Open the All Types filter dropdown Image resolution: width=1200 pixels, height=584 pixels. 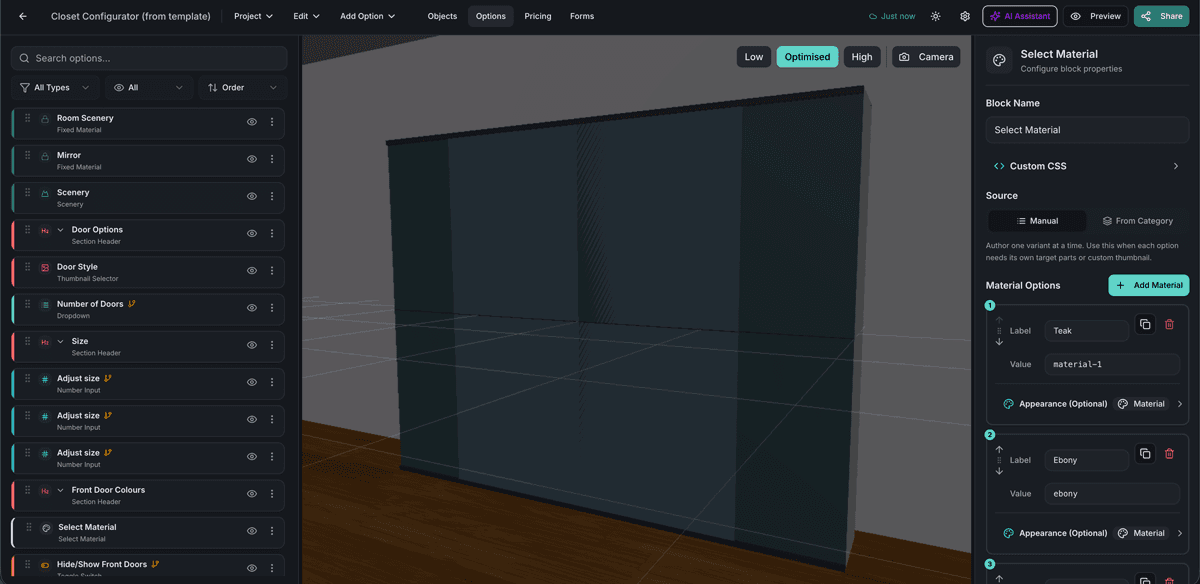56,88
